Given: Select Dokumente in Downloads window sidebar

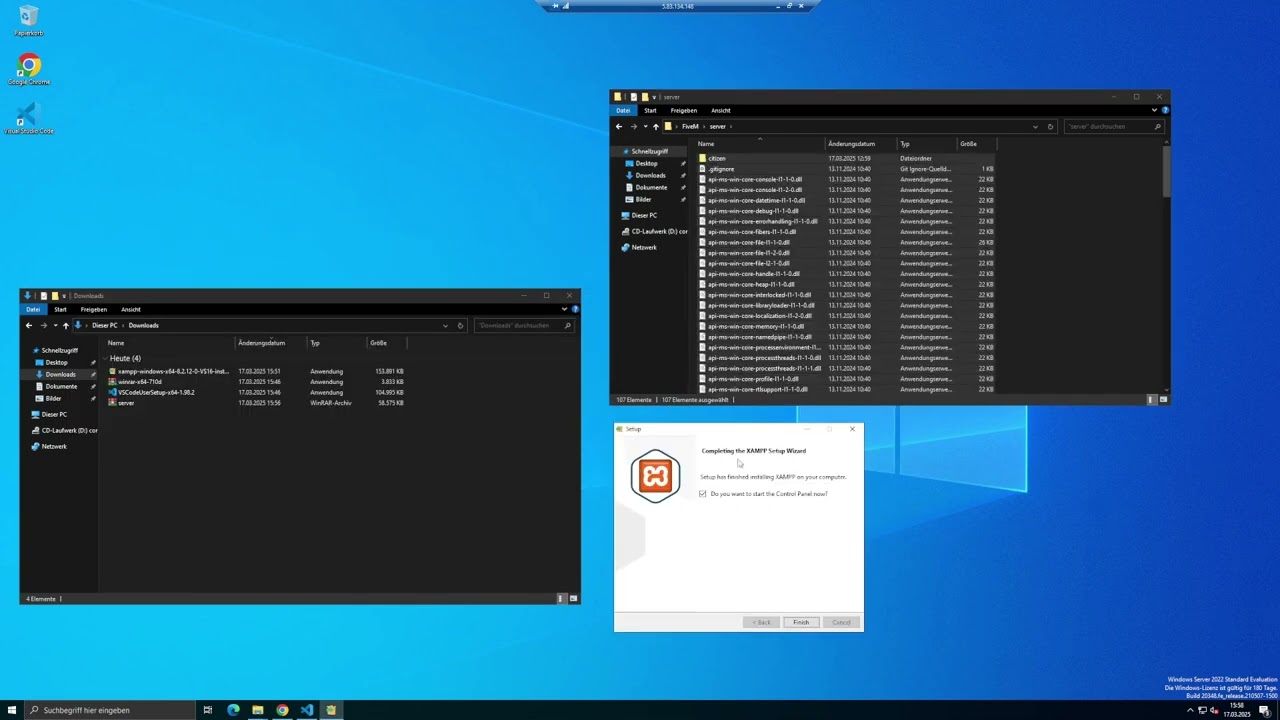Looking at the screenshot, I should click(61, 386).
